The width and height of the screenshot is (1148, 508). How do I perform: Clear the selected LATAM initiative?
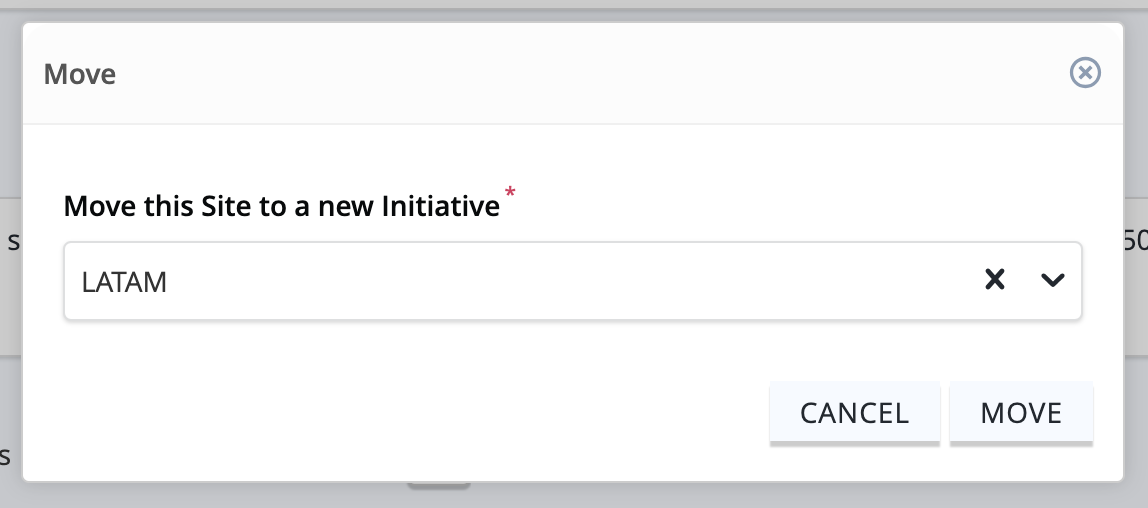pos(994,280)
